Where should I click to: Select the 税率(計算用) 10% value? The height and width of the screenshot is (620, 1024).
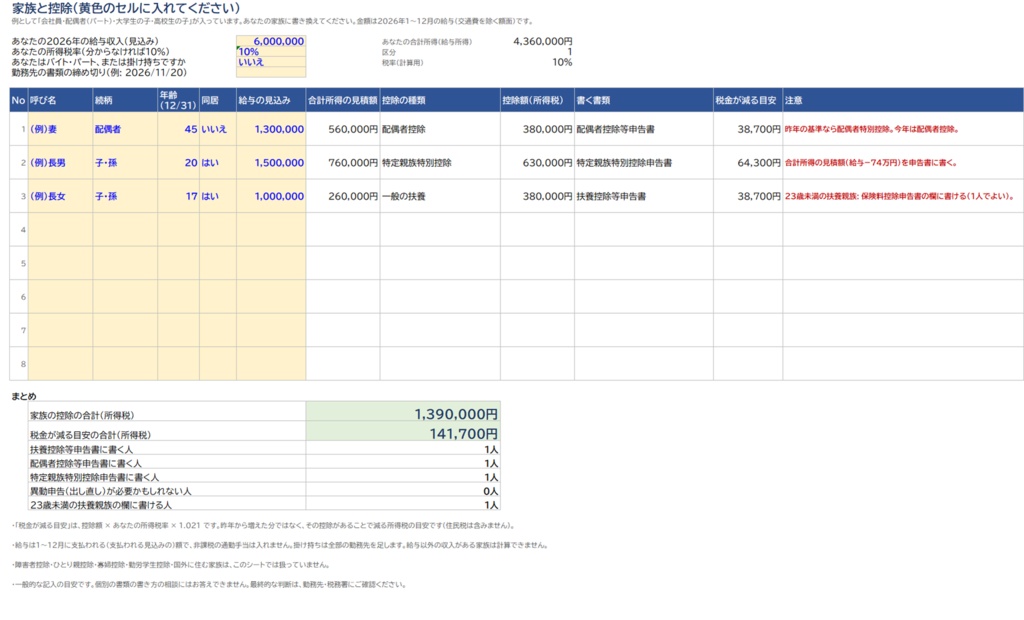[x=562, y=62]
